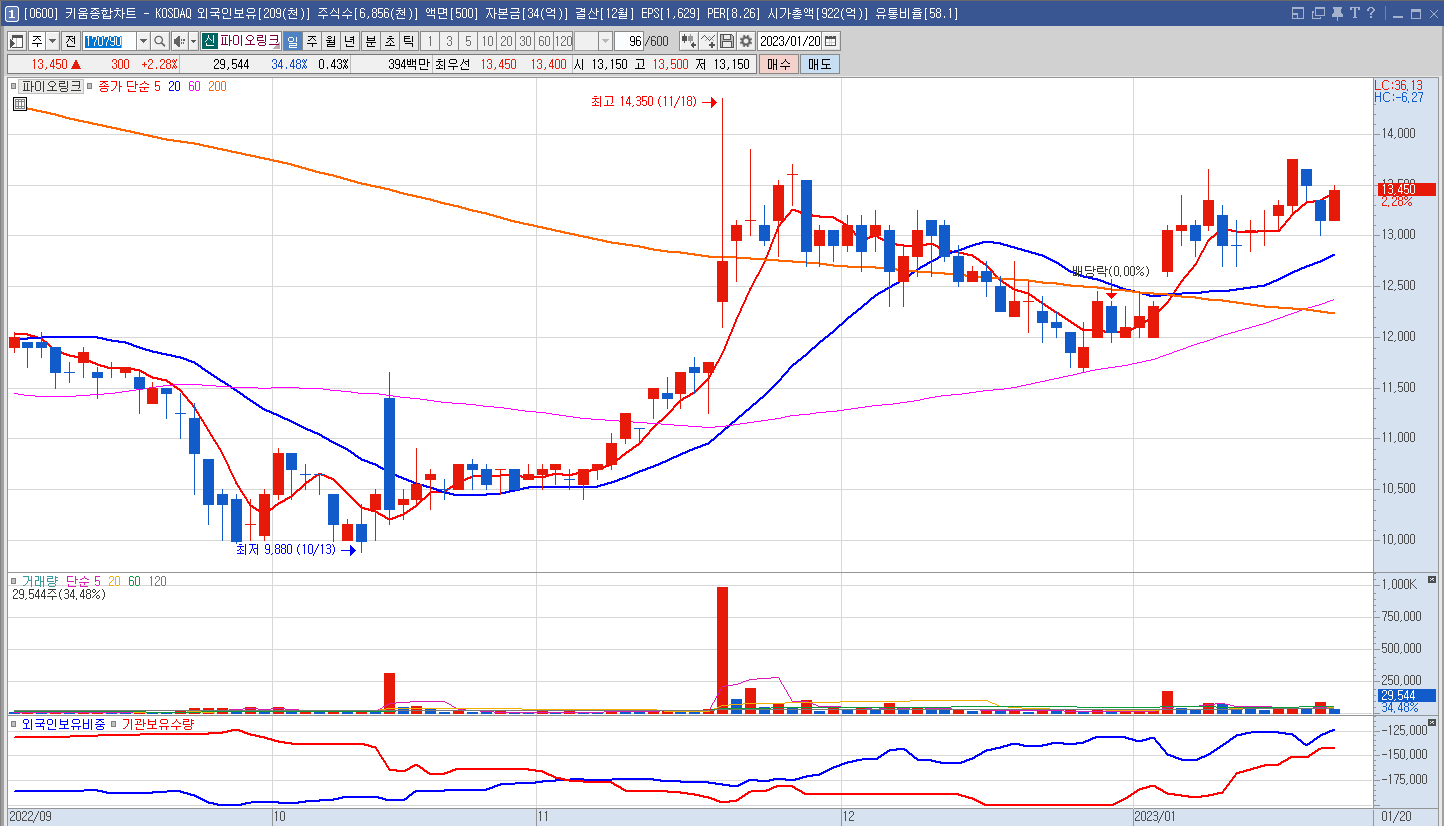
Task: Open the empty interval combo box dropdown
Action: [x=606, y=41]
